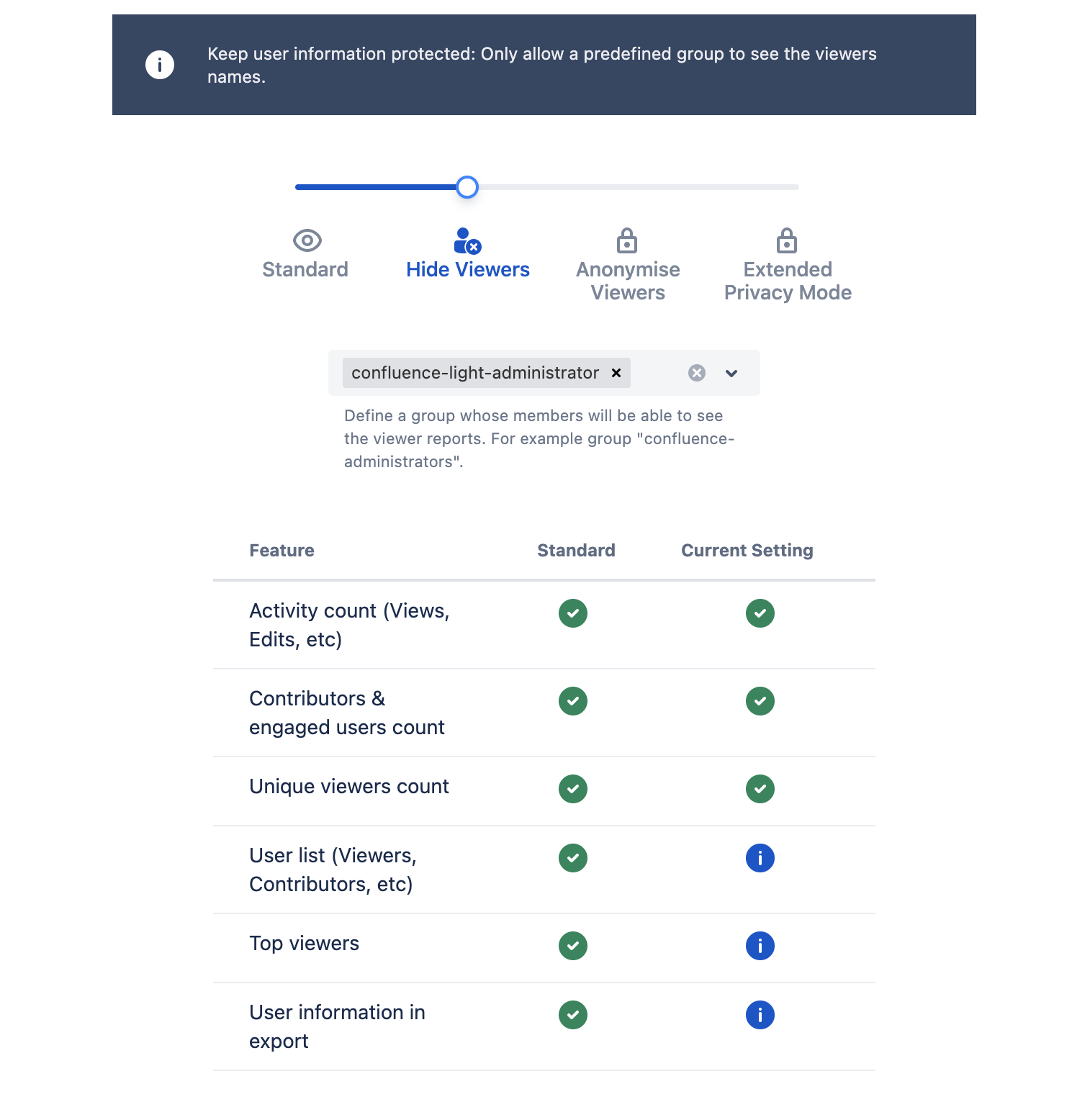Click Standard checkmark for Top viewers
Screen dimensions: 1090x1120
[x=573, y=946]
